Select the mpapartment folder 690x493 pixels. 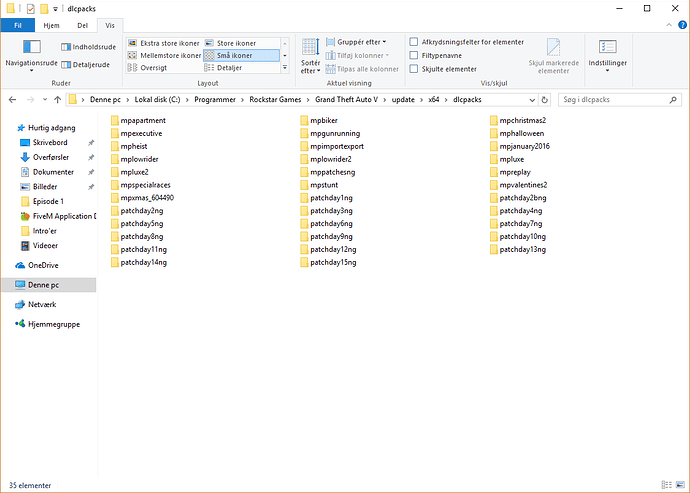coord(138,120)
